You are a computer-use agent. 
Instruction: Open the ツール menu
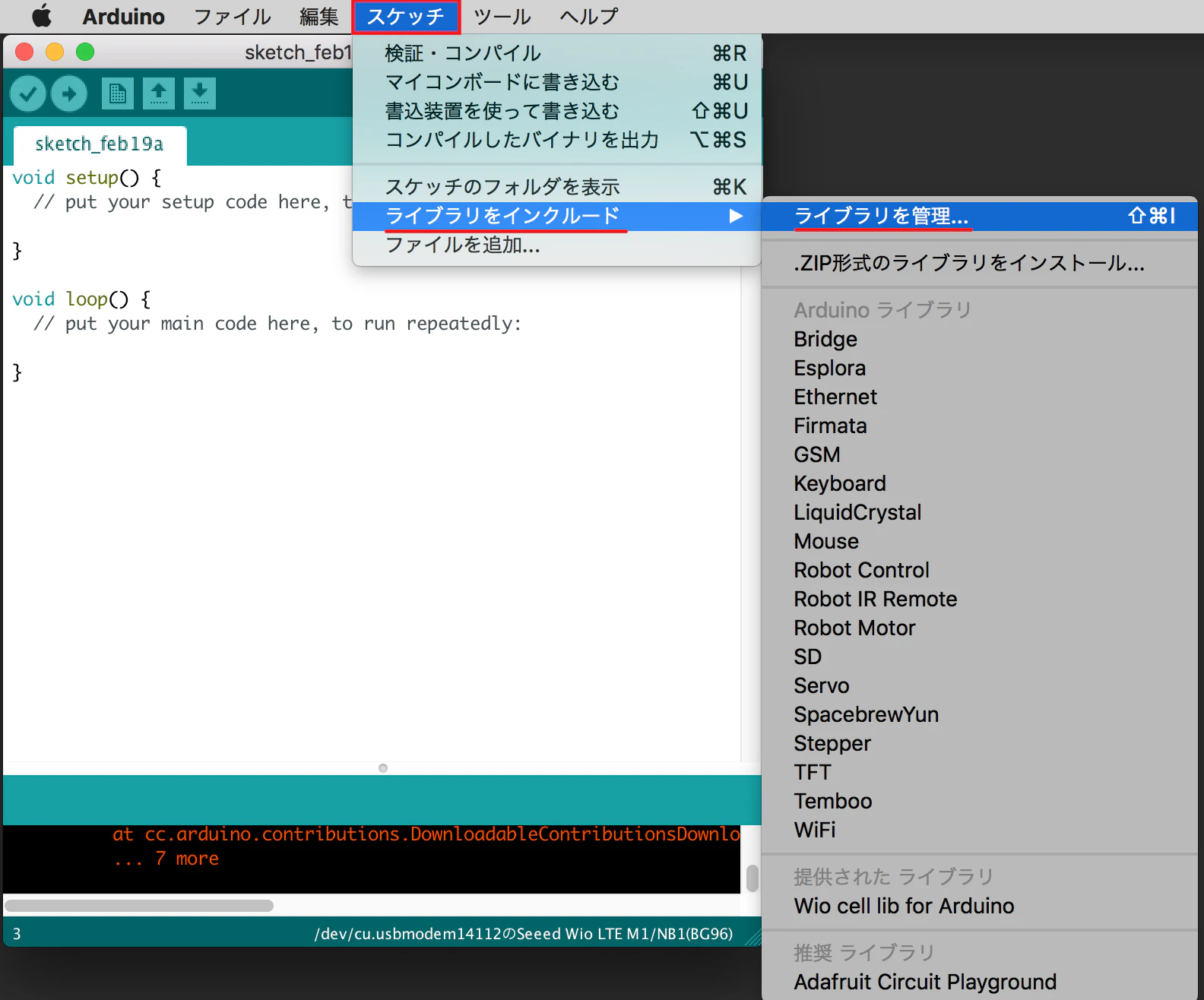502,16
